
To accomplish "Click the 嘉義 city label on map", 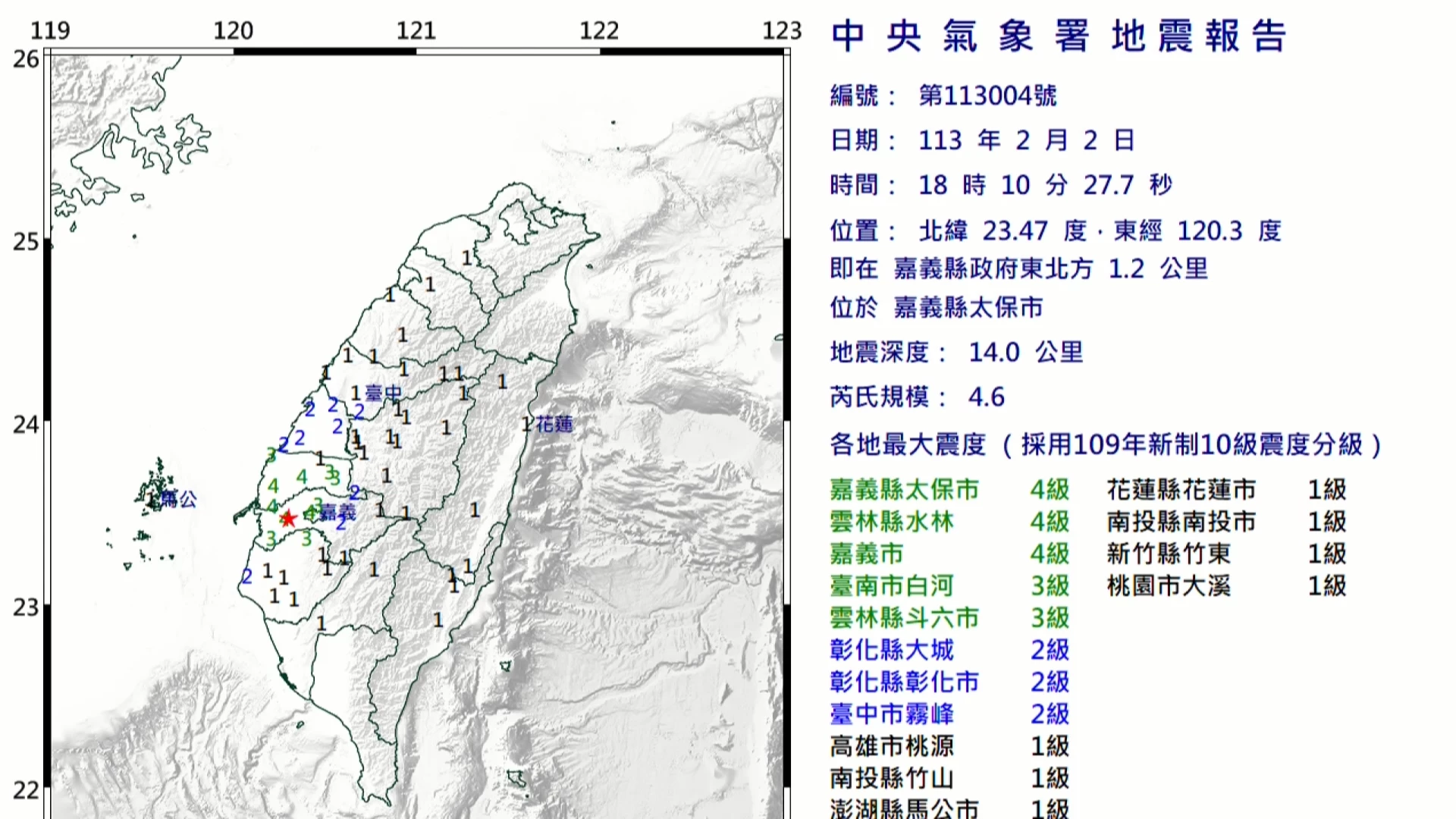I will [x=338, y=513].
